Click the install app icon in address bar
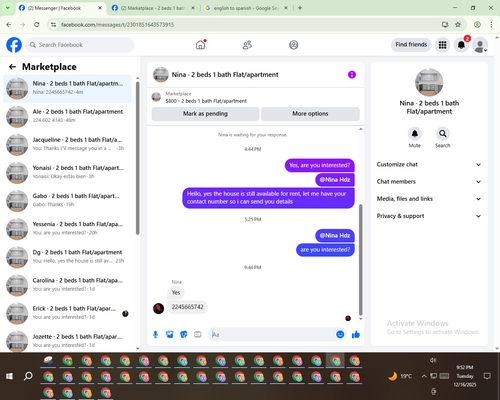500x400 pixels. click(x=445, y=25)
